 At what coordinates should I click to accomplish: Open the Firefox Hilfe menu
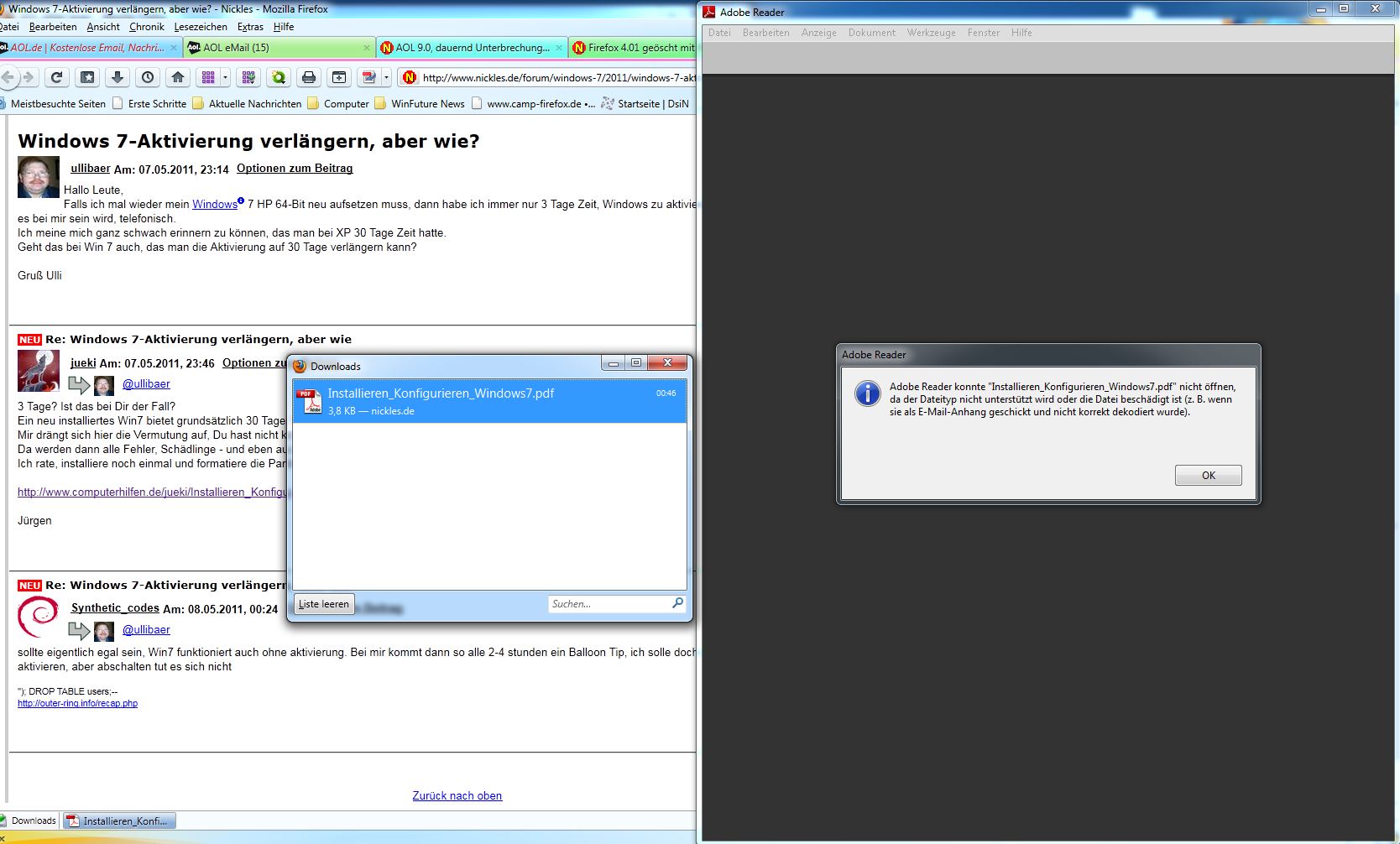point(284,27)
